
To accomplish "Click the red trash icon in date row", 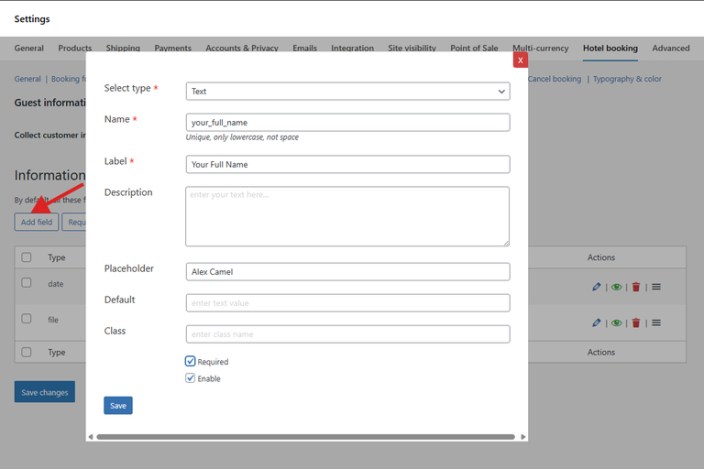I will point(636,287).
